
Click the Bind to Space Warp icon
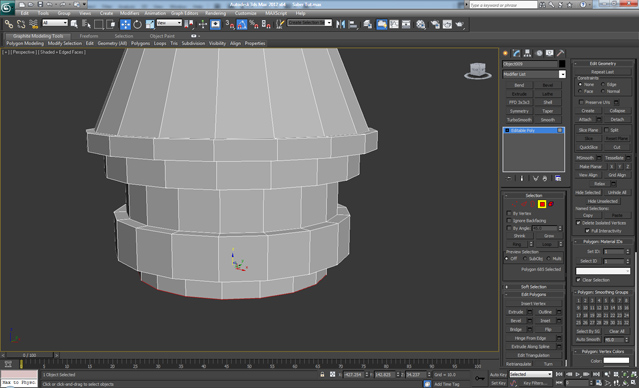33,24
